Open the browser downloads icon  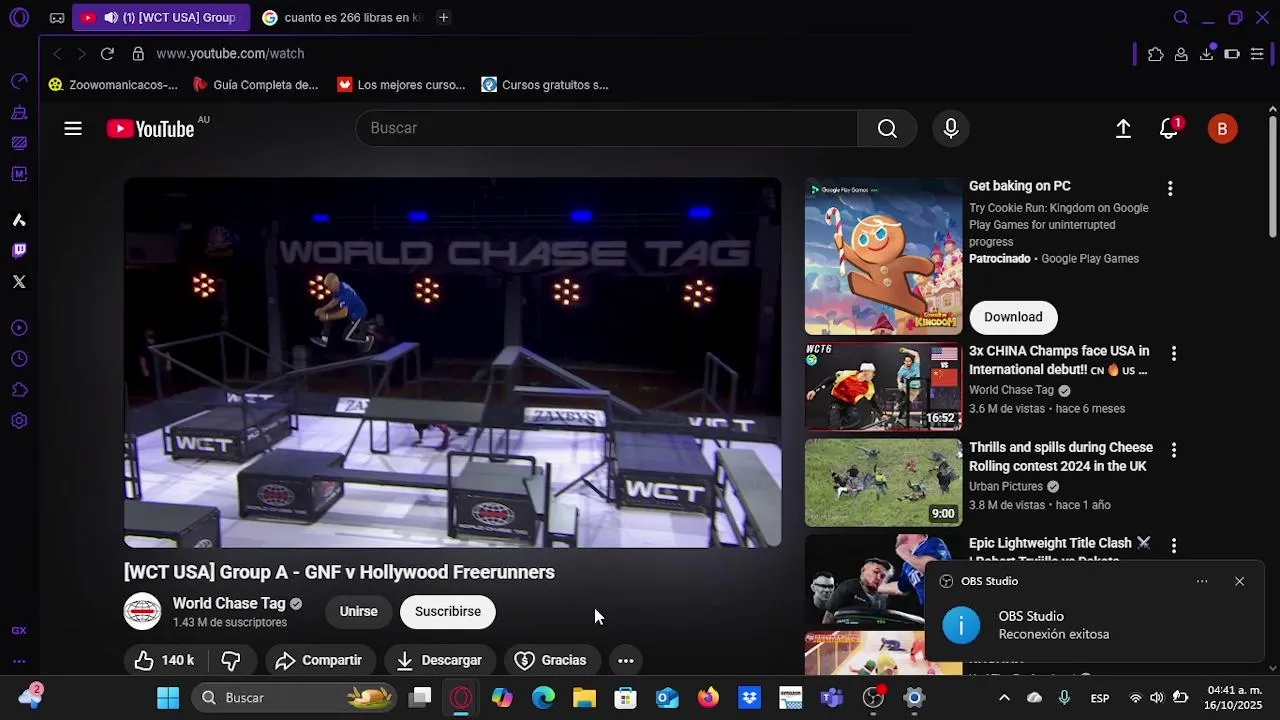pyautogui.click(x=1207, y=54)
